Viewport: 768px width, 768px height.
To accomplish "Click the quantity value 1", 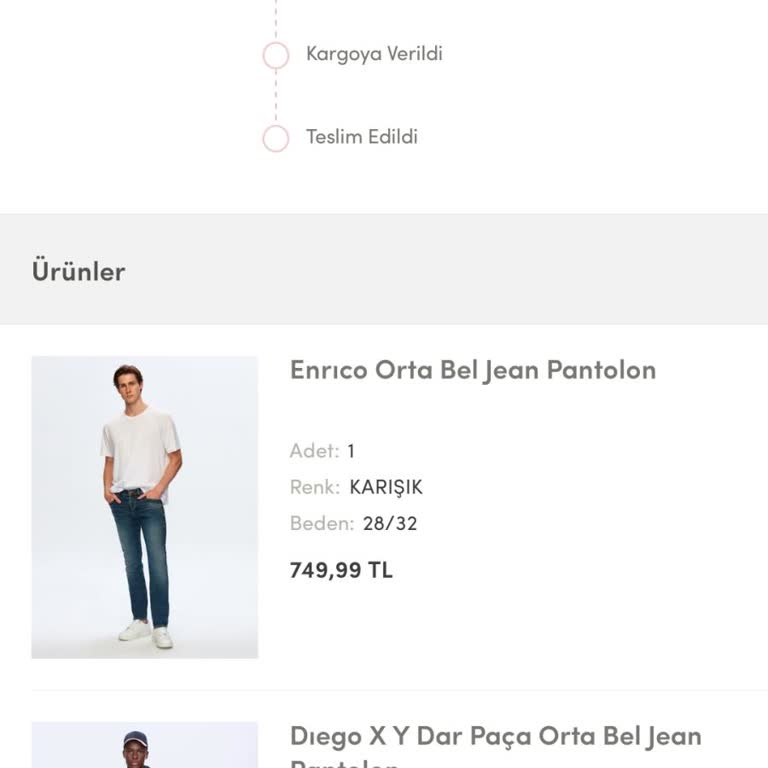I will (x=351, y=451).
